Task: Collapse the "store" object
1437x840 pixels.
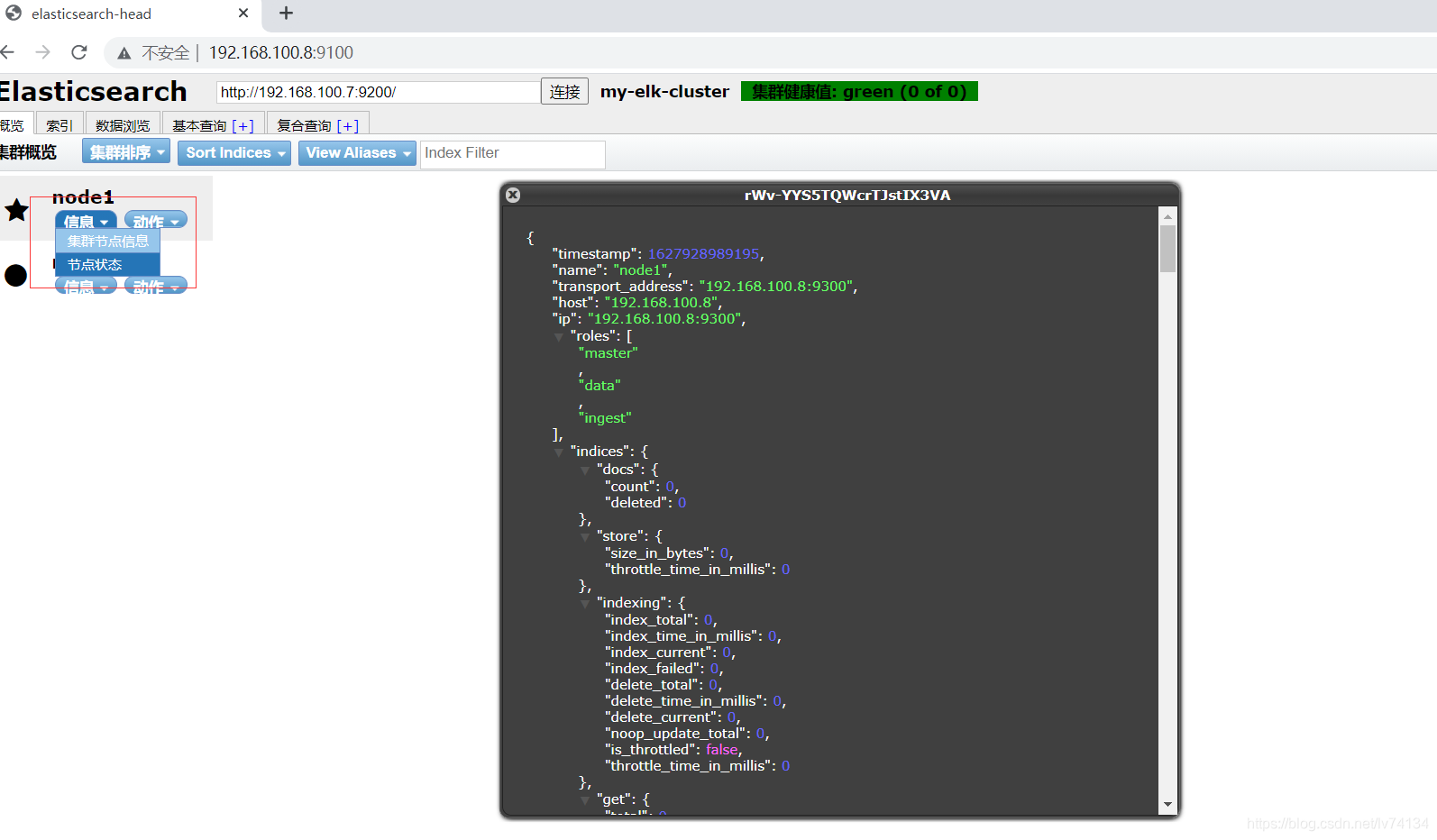Action: tap(585, 537)
